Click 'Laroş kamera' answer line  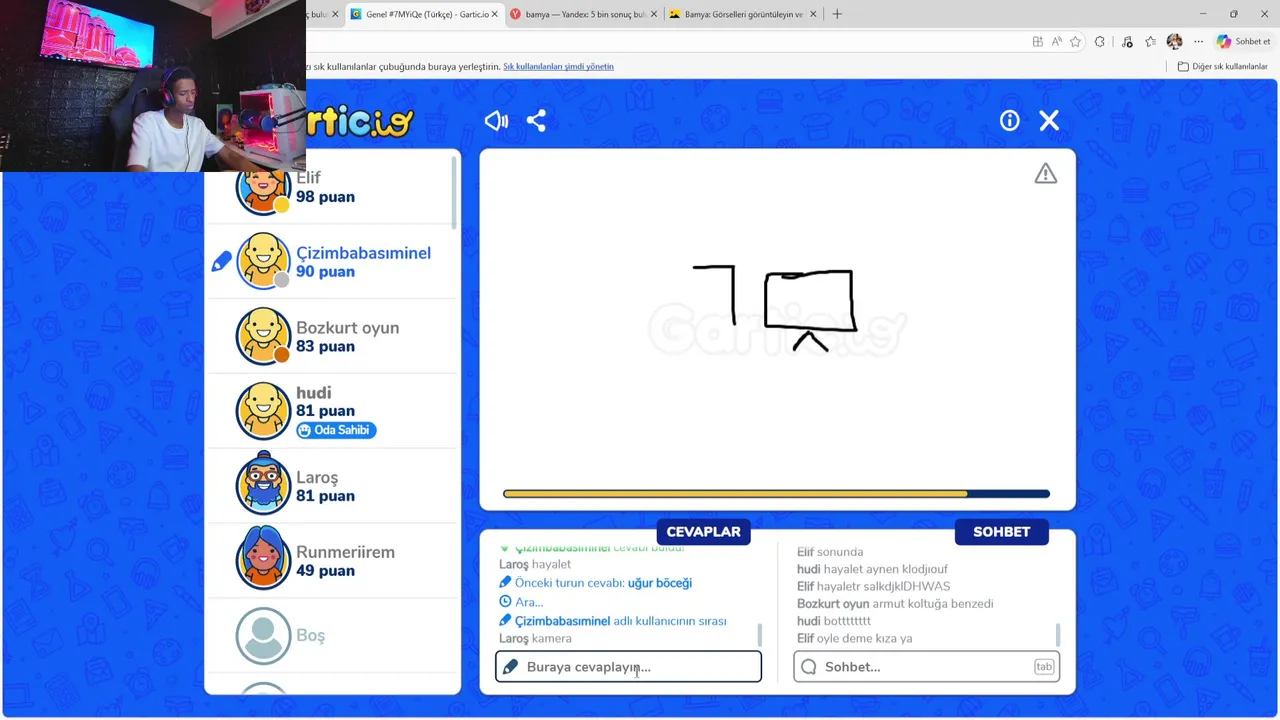536,638
